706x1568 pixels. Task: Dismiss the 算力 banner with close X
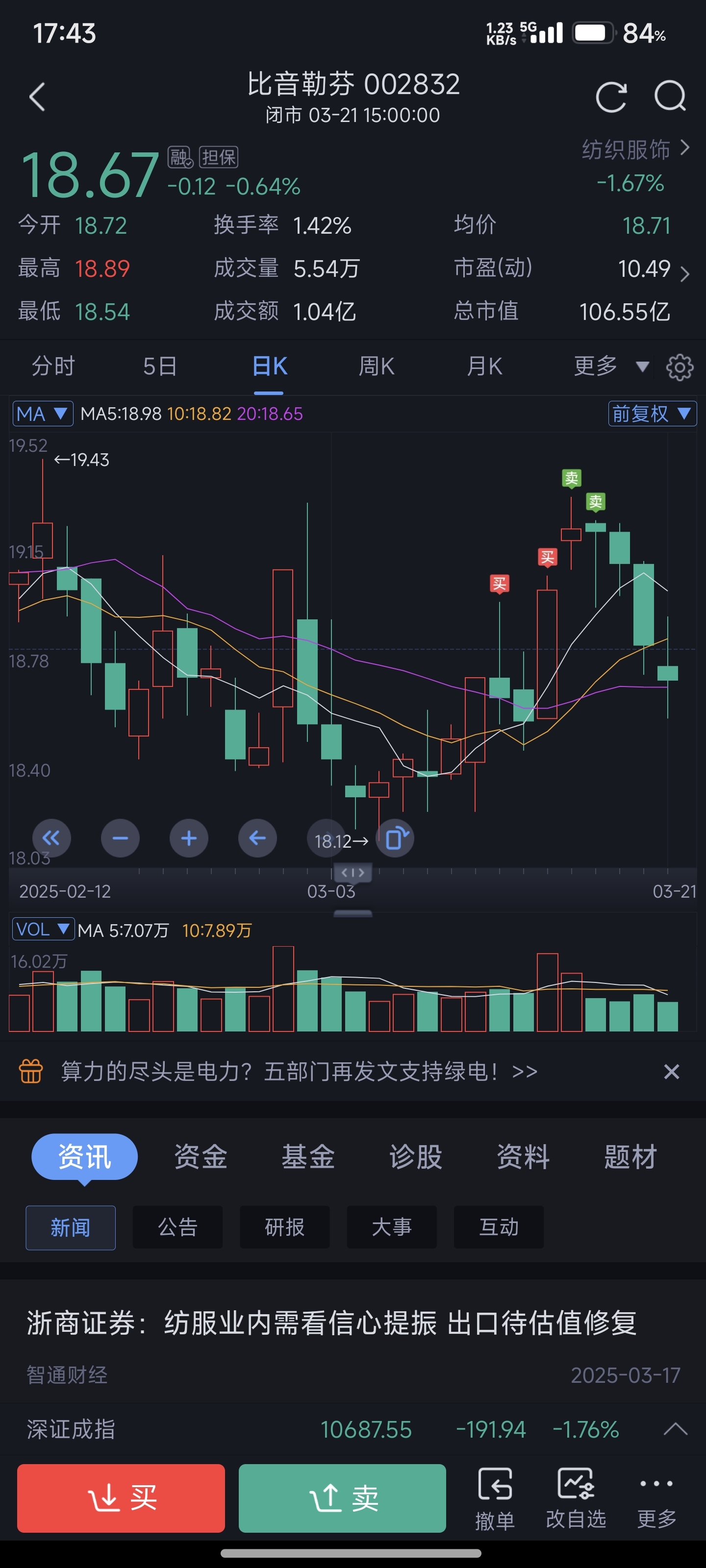(671, 1071)
